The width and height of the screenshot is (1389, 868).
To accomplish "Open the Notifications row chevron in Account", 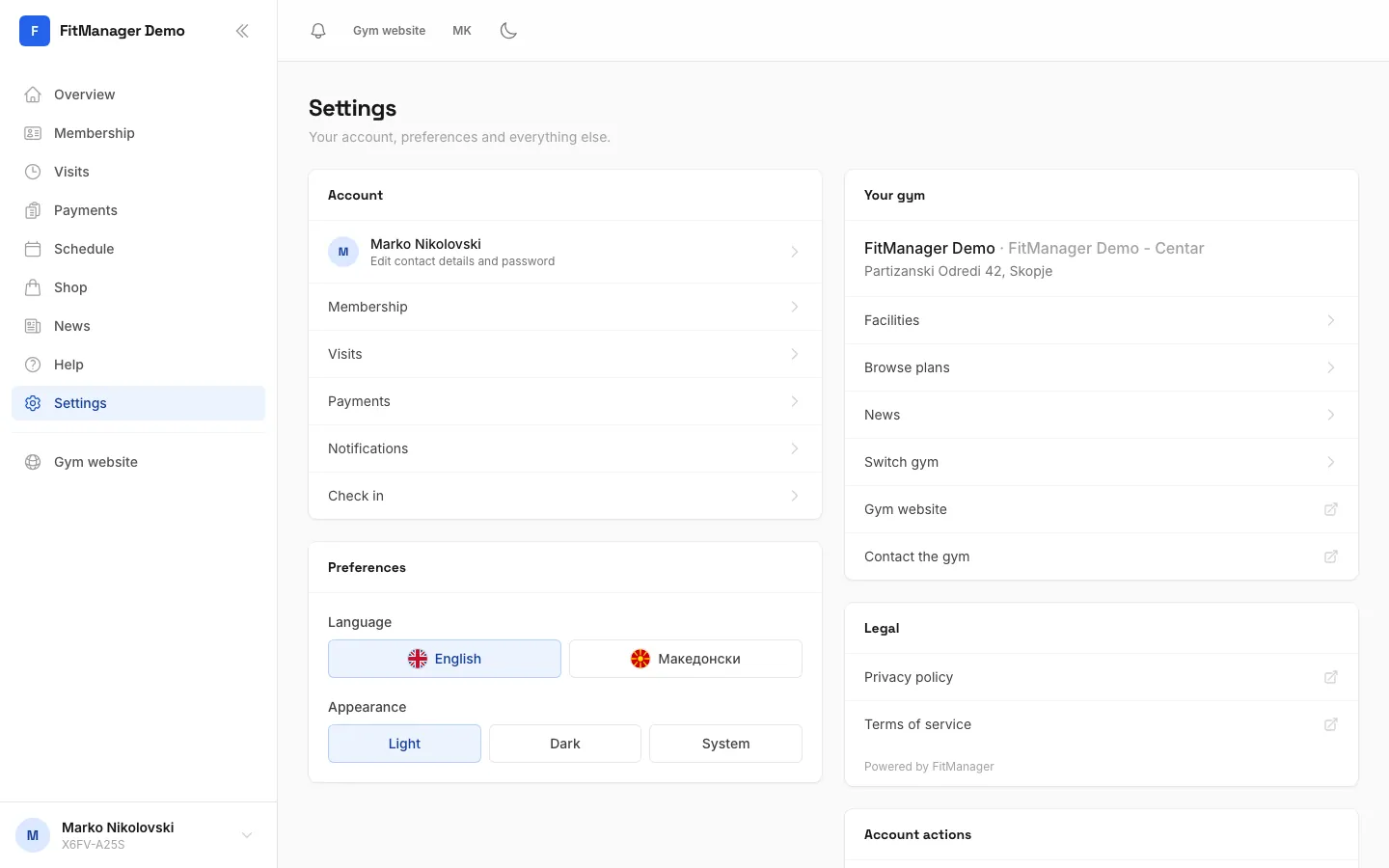I will coord(795,448).
